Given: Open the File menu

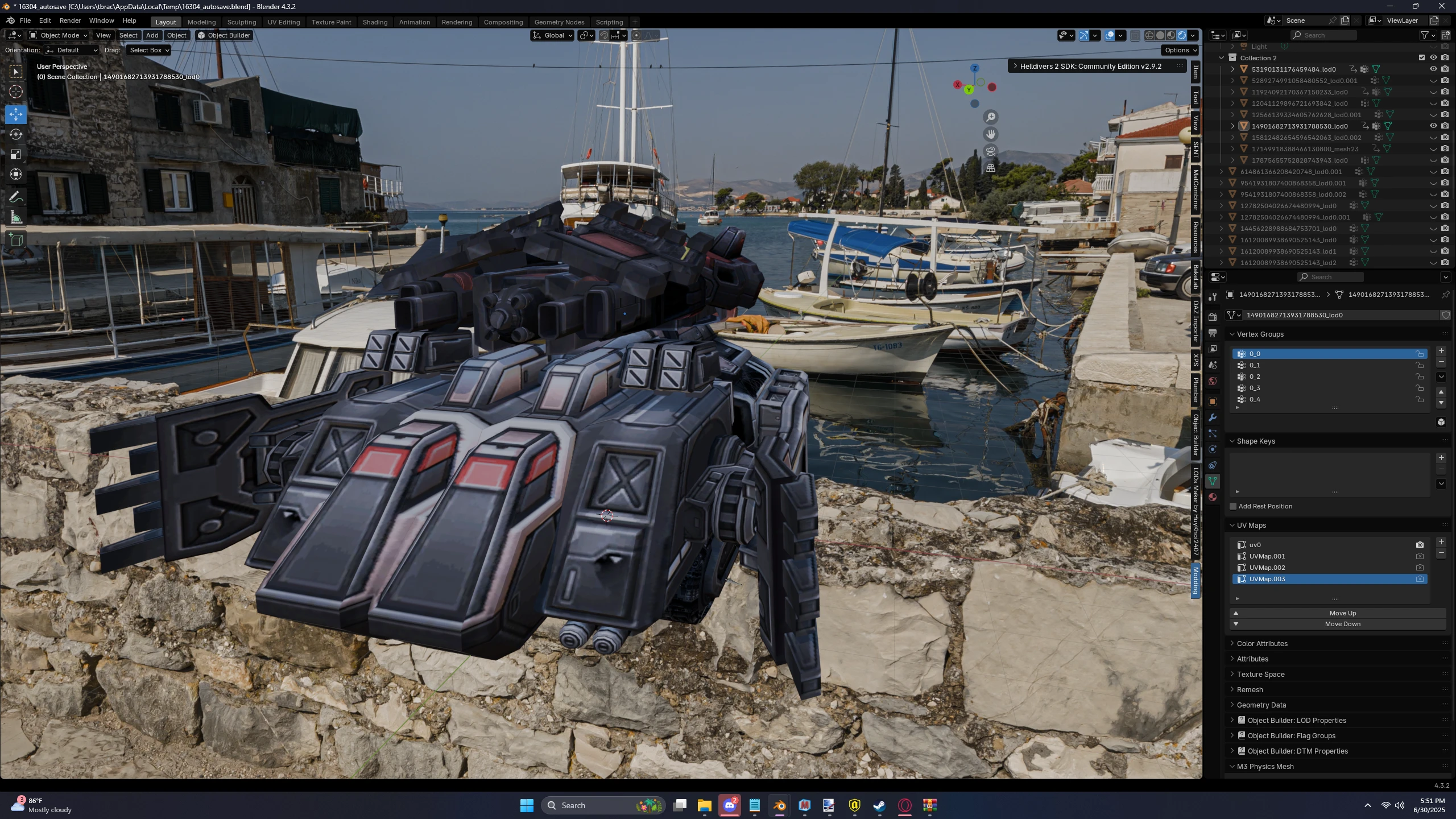Looking at the screenshot, I should click(25, 20).
